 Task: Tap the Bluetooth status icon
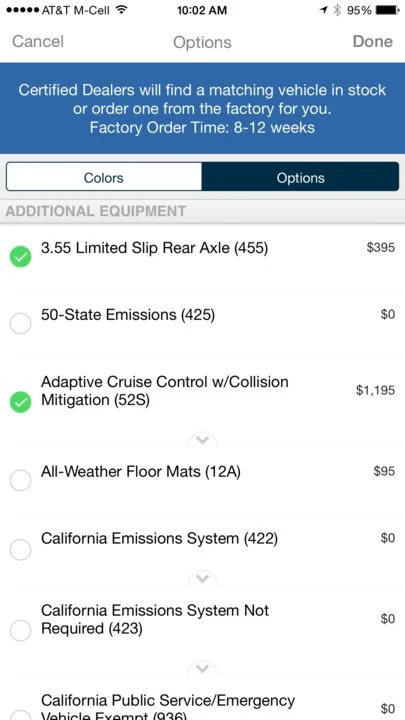click(x=338, y=10)
